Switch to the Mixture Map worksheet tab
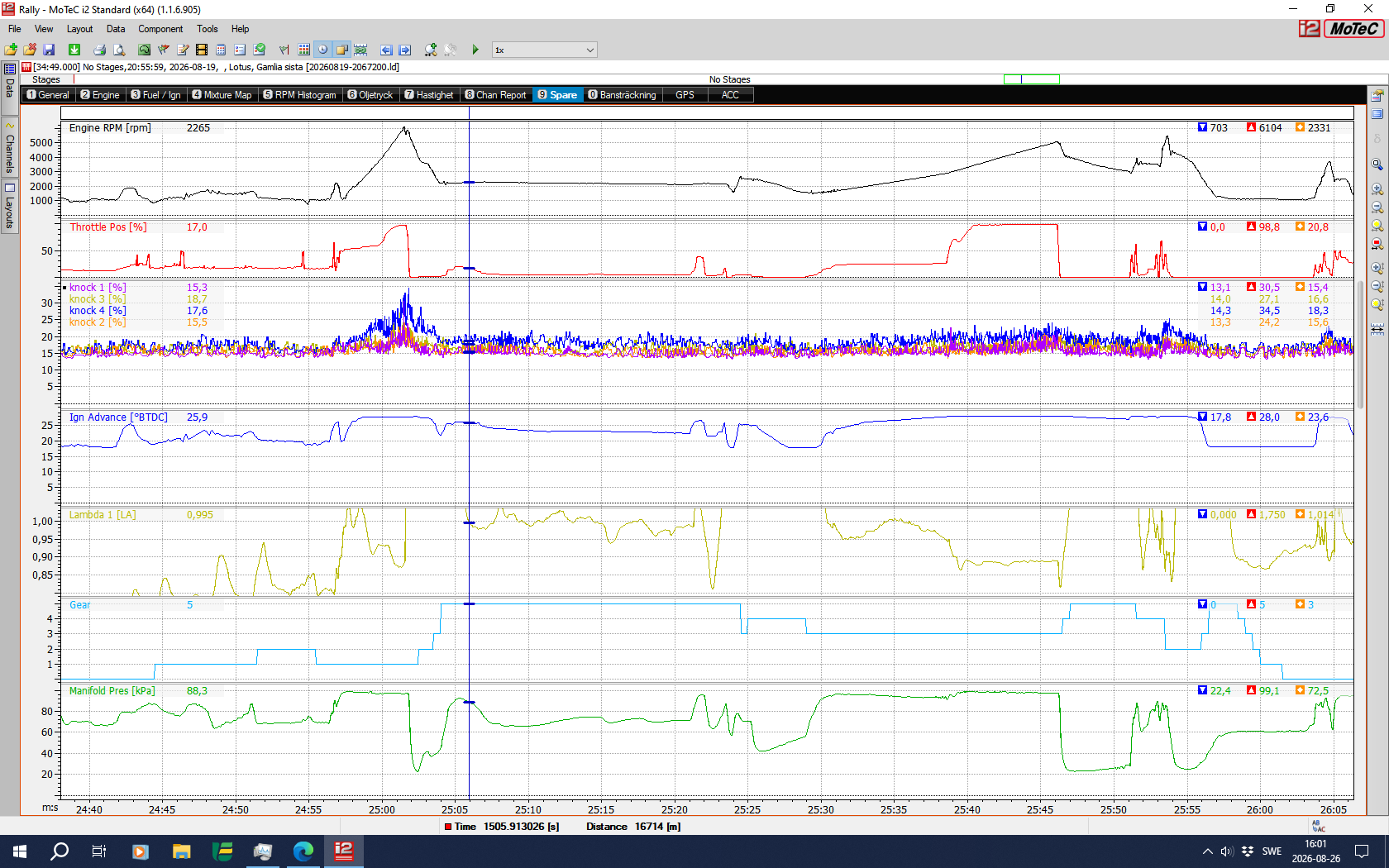Viewport: 1389px width, 868px height. point(222,95)
